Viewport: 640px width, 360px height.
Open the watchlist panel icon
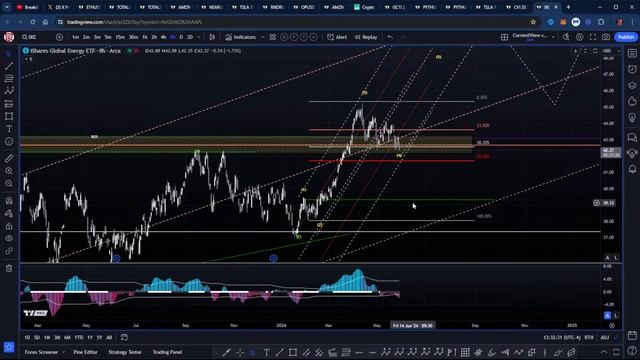coord(632,53)
